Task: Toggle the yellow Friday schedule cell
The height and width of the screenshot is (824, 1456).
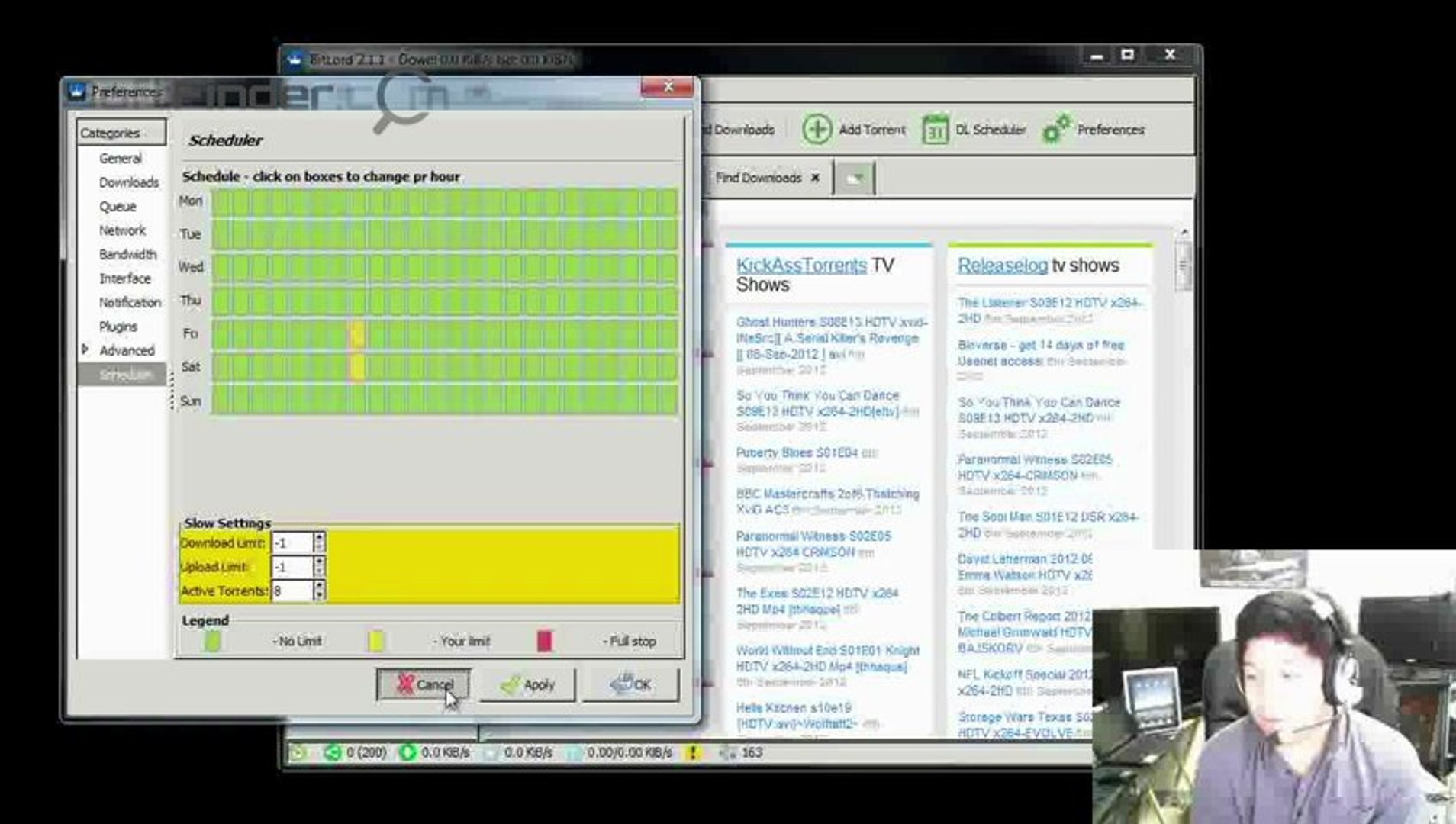Action: pos(357,334)
